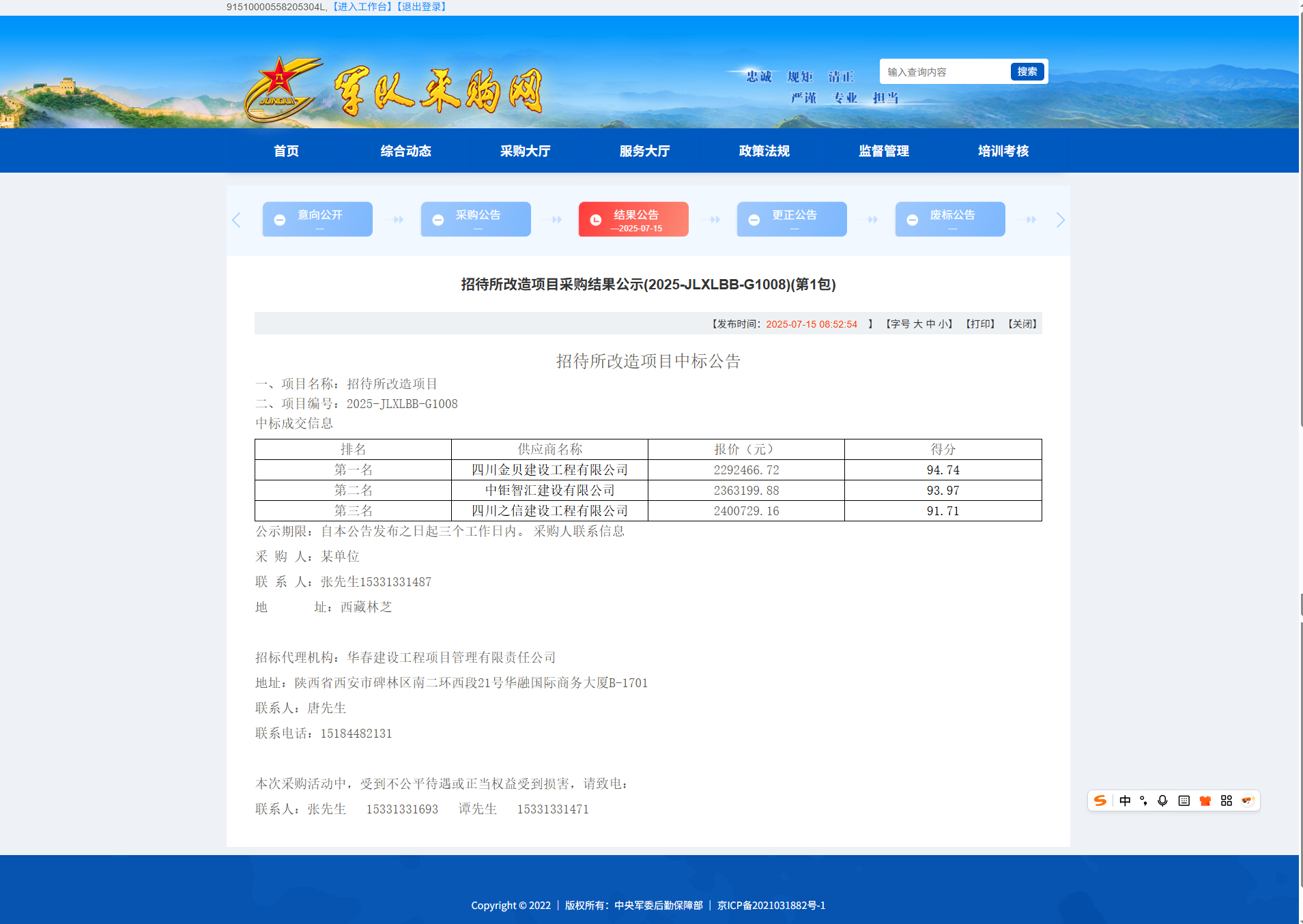Click circle icon on 废标公告 step

pyautogui.click(x=912, y=220)
